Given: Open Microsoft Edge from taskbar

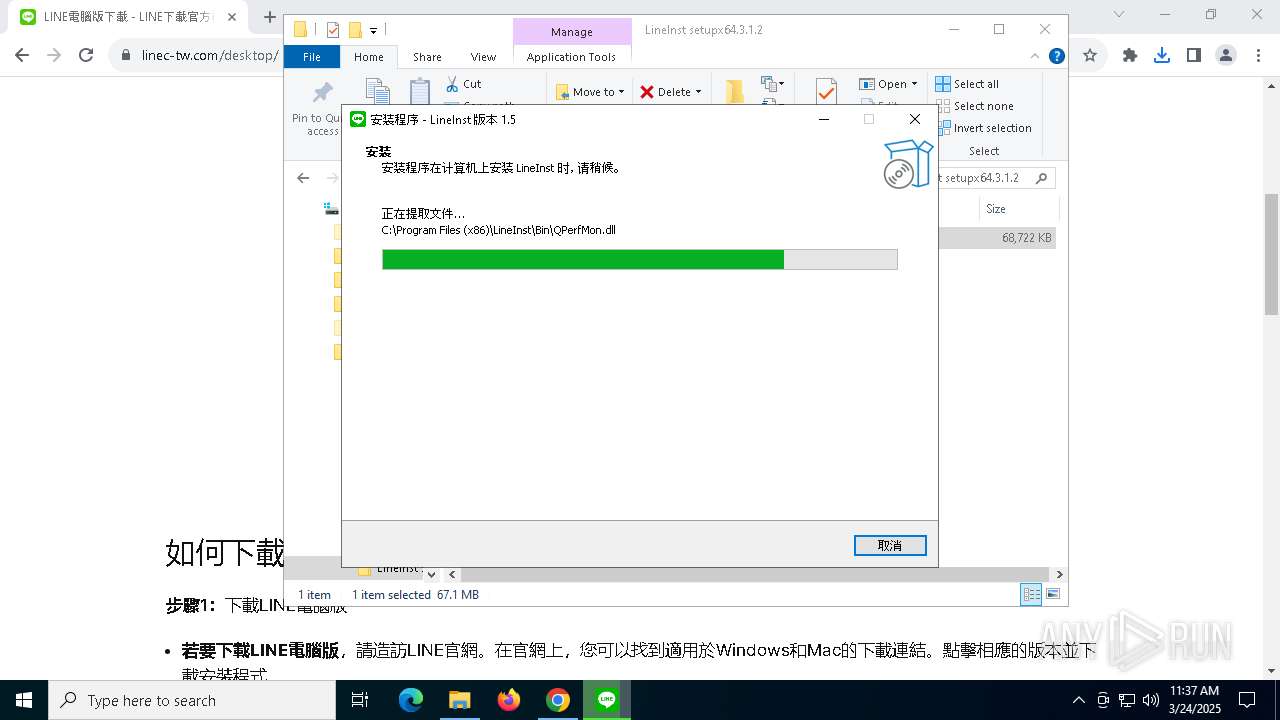Looking at the screenshot, I should pos(411,700).
